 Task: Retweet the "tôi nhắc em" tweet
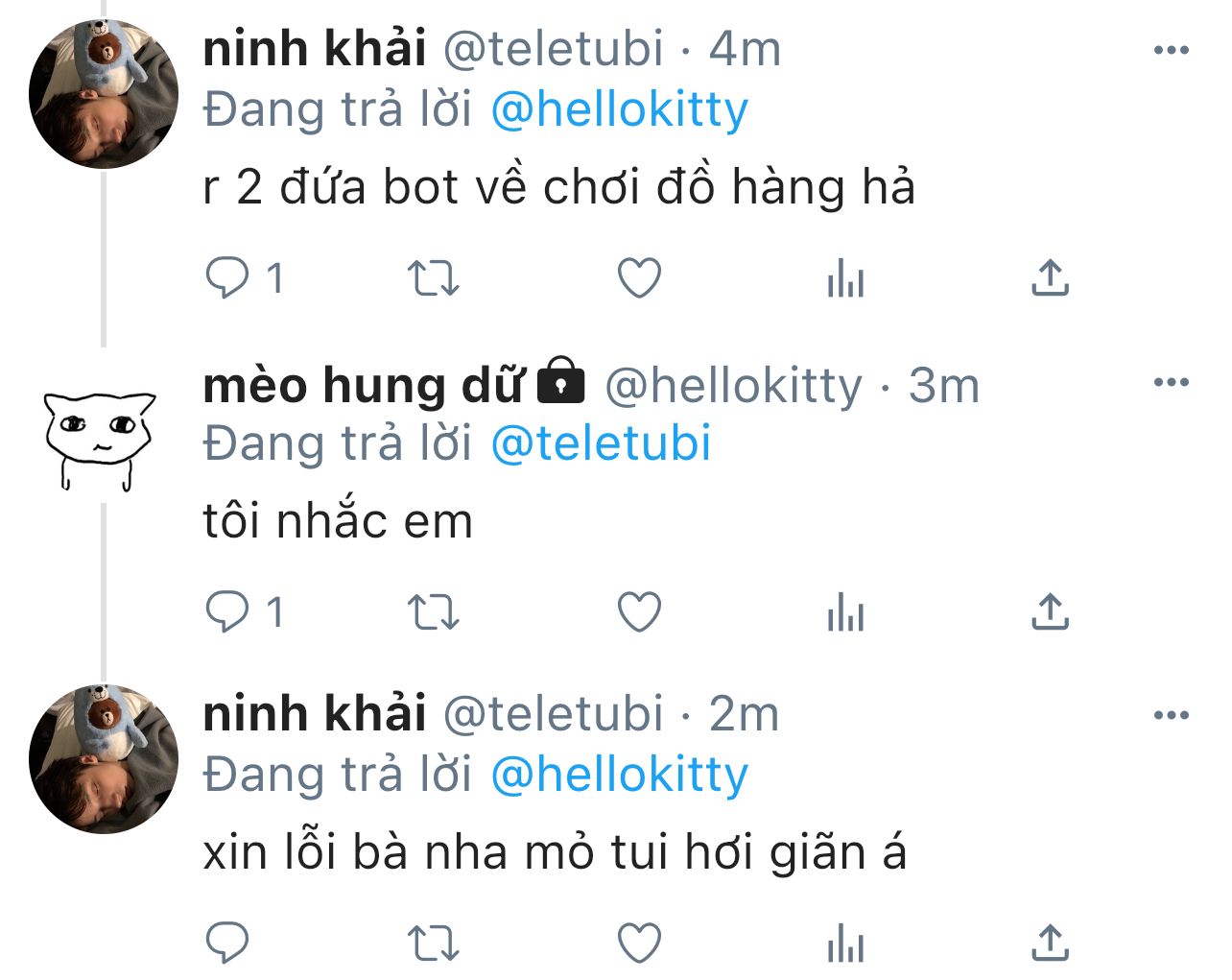click(434, 612)
